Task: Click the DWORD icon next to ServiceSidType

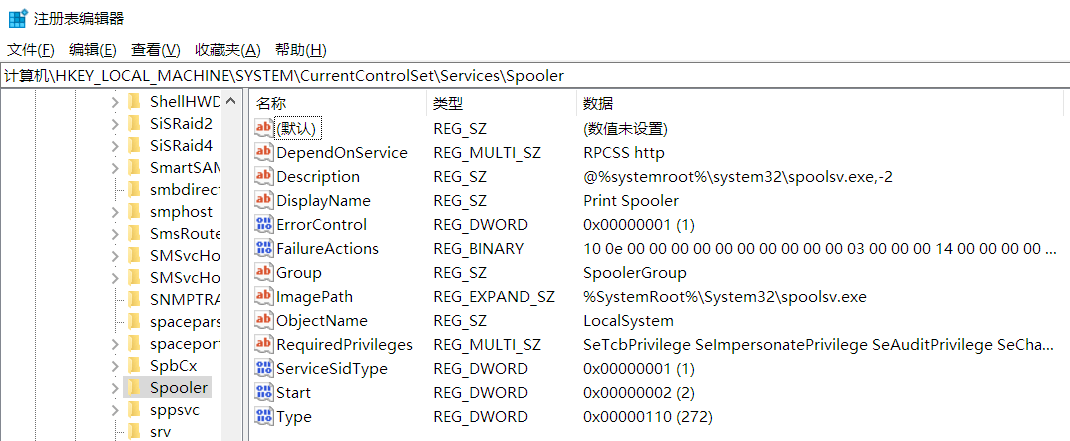Action: click(264, 369)
